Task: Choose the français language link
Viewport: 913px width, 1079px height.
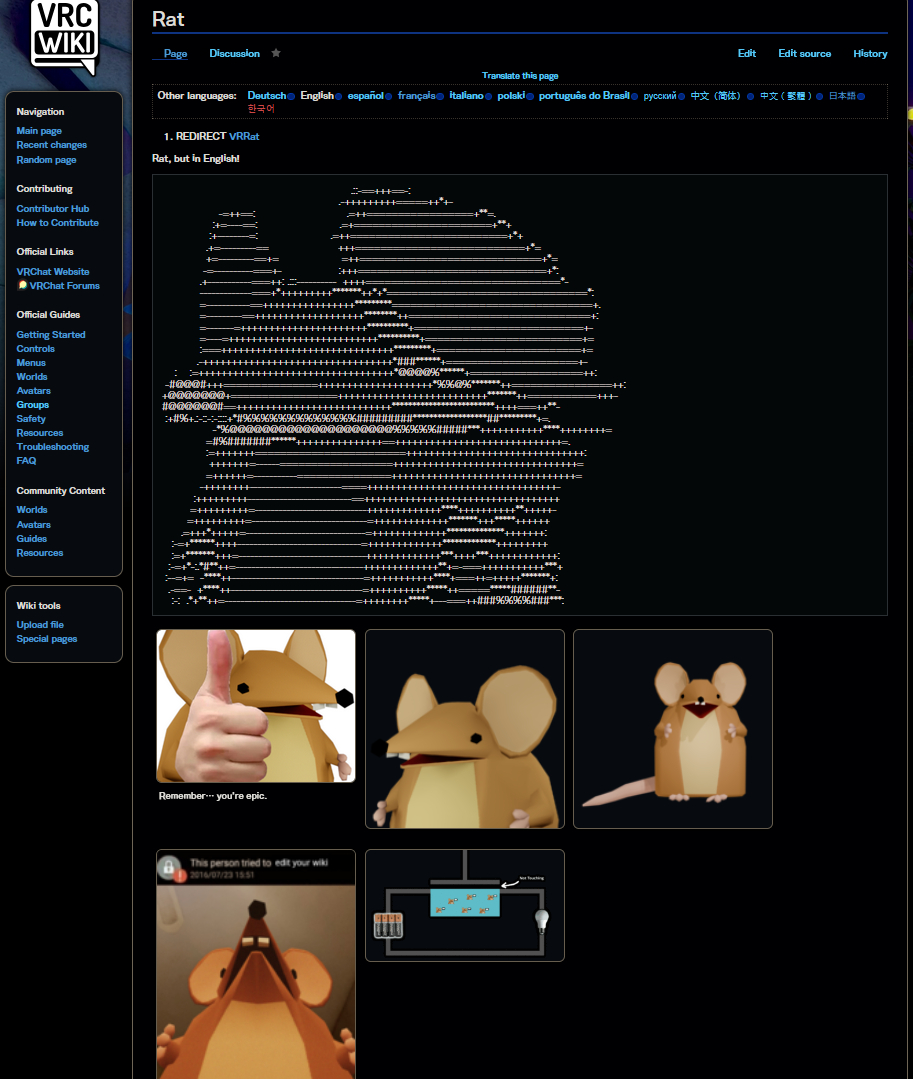Action: [416, 96]
